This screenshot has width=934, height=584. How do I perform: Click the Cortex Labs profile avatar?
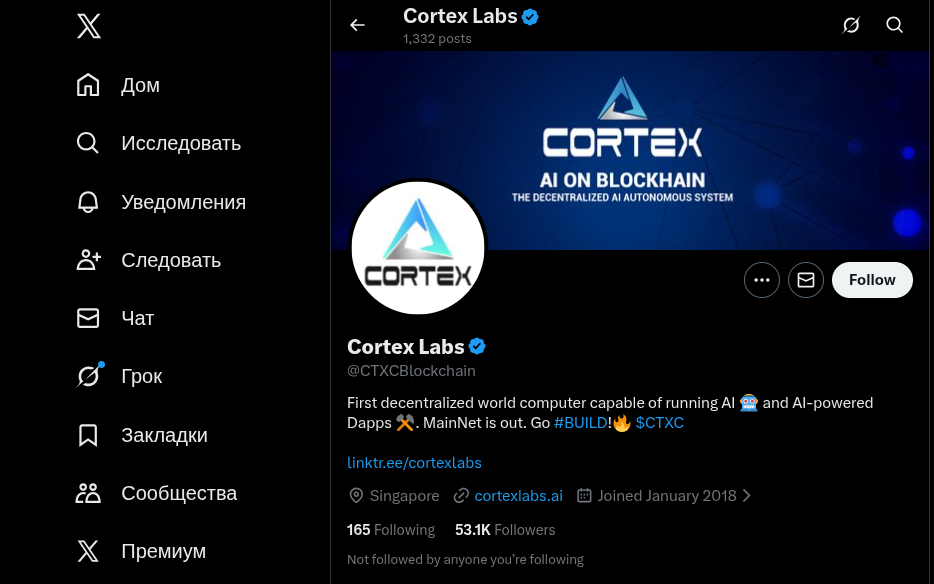pyautogui.click(x=418, y=247)
